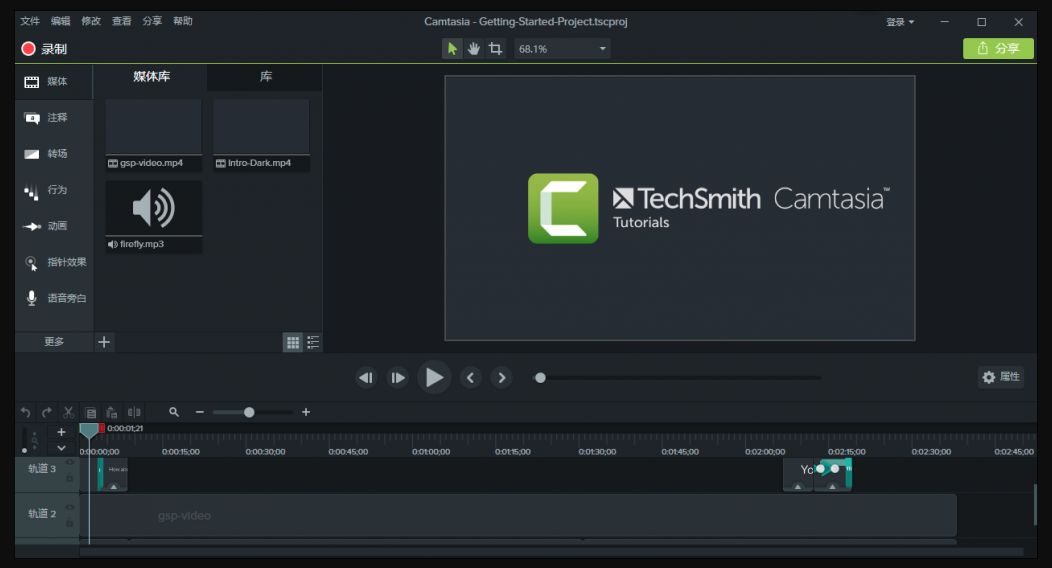Click the green 分享 share button
Image resolution: width=1052 pixels, height=568 pixels.
(998, 48)
